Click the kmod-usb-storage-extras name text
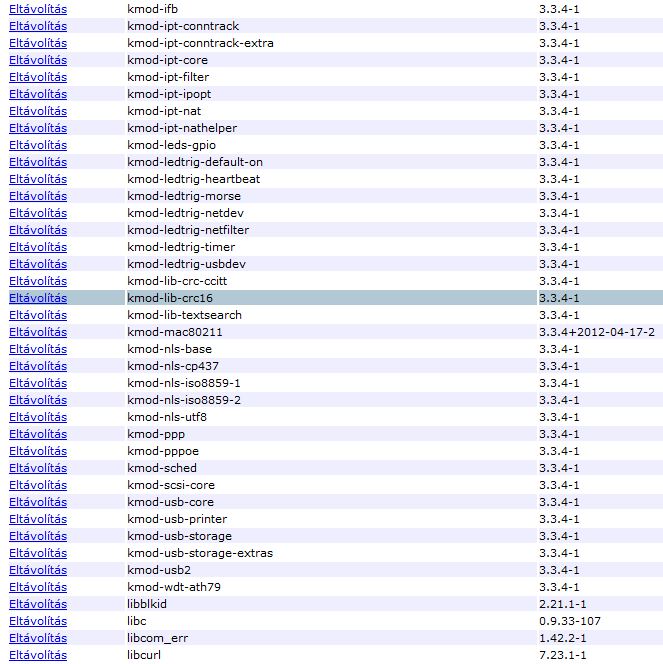Screen dimensions: 663x664 pyautogui.click(x=200, y=553)
